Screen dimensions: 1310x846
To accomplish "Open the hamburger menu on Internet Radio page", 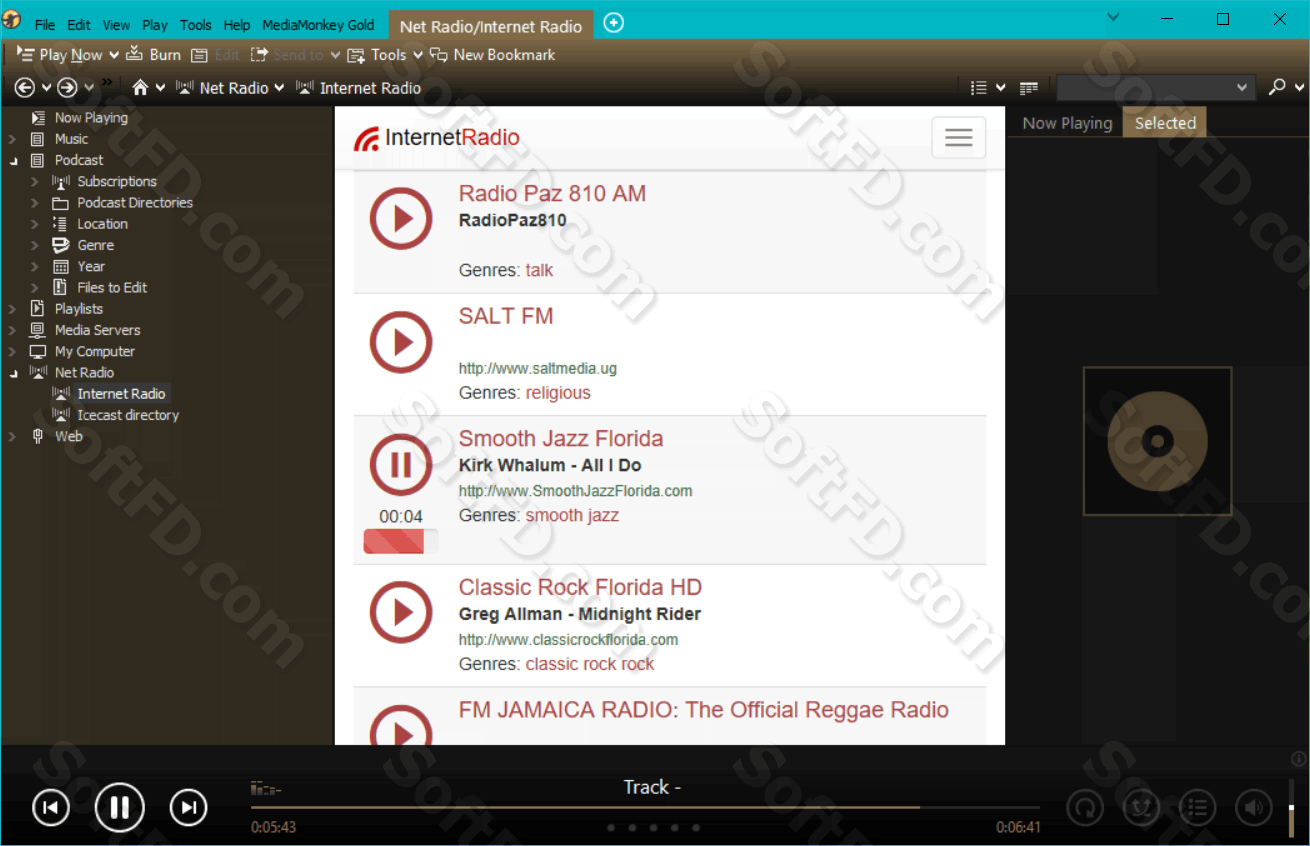I will 958,138.
